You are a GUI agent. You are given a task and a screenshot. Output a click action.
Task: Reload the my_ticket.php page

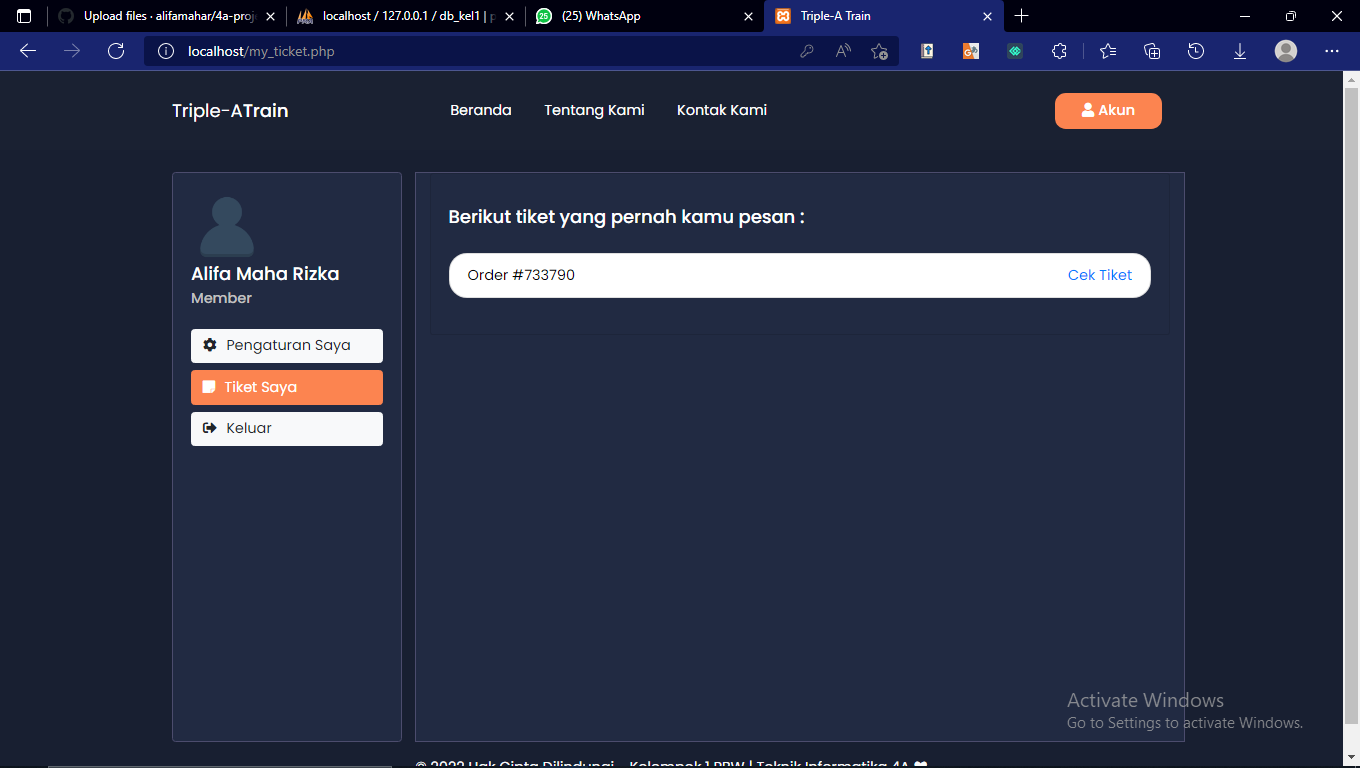pos(115,50)
